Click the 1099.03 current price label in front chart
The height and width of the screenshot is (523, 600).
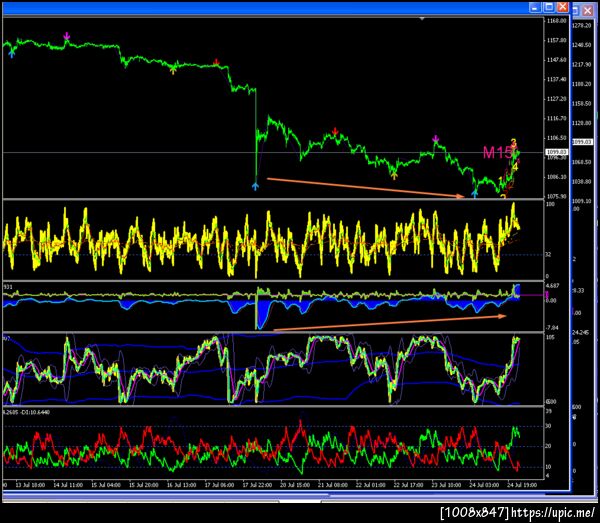tap(556, 152)
